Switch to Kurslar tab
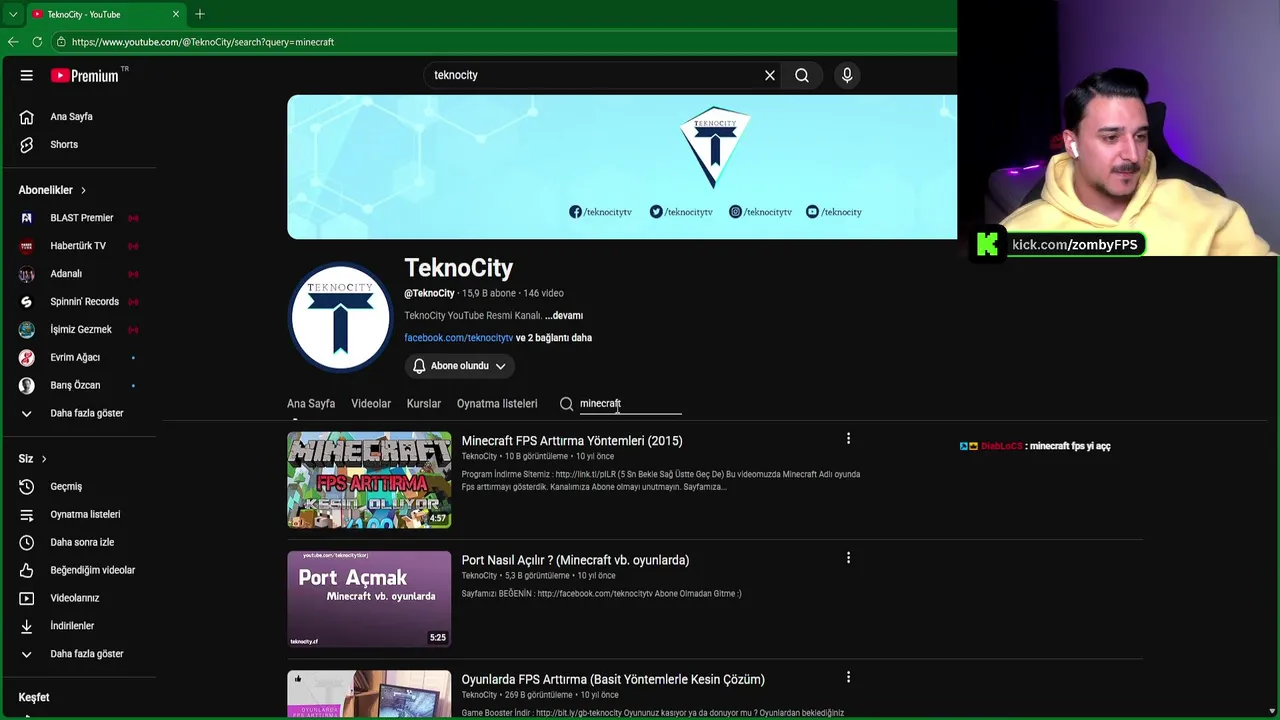1280x720 pixels. 424,404
